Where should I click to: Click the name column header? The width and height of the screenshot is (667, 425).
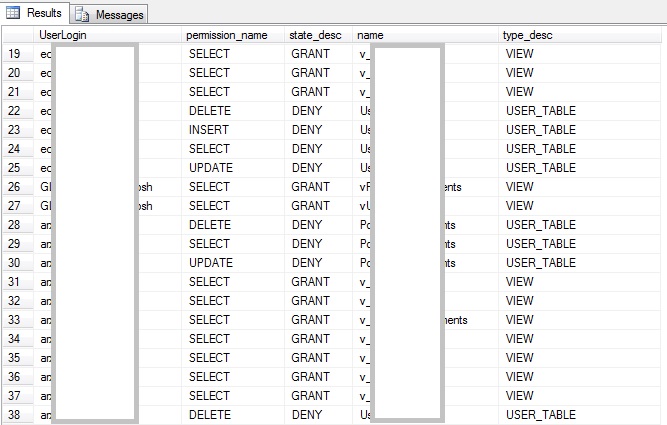click(x=425, y=35)
